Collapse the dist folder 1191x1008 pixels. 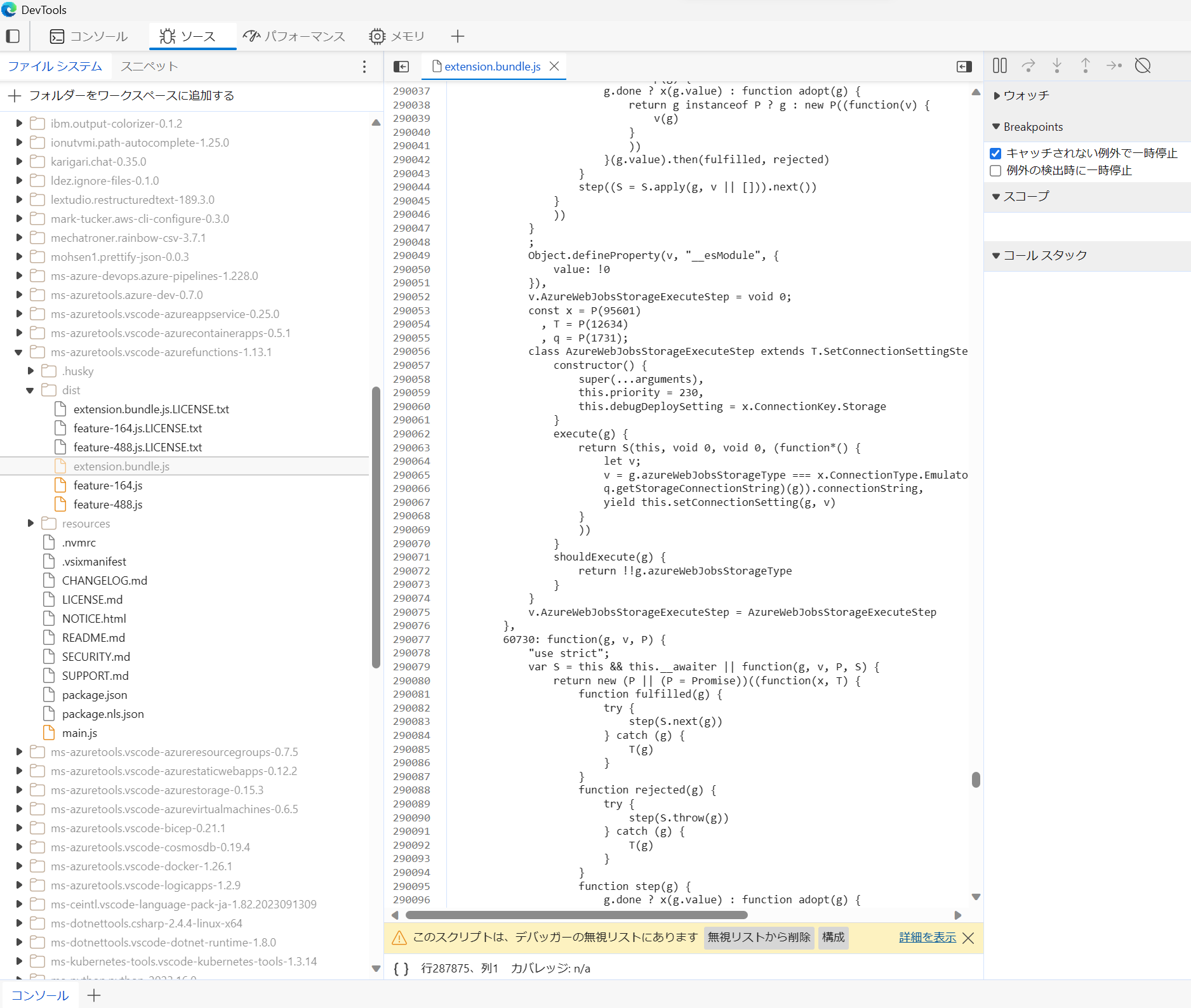[x=29, y=390]
